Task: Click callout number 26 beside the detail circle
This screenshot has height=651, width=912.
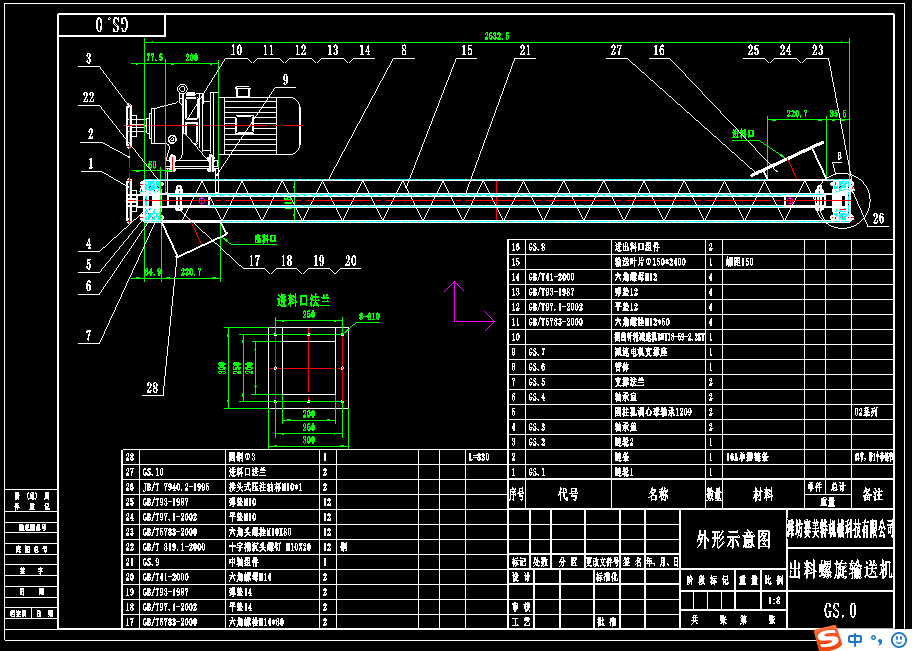Action: point(878,219)
